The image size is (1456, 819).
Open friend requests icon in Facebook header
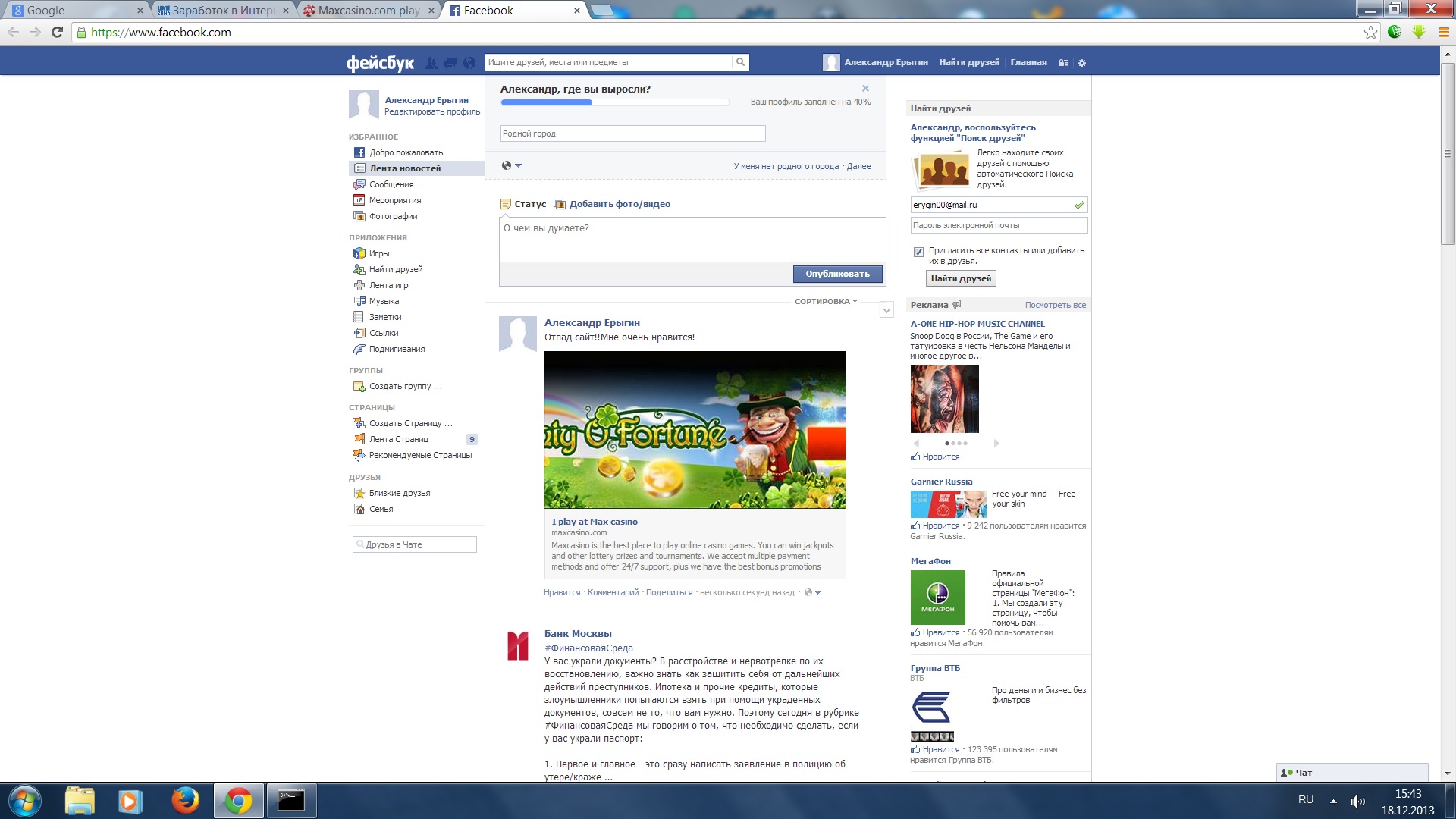[431, 63]
